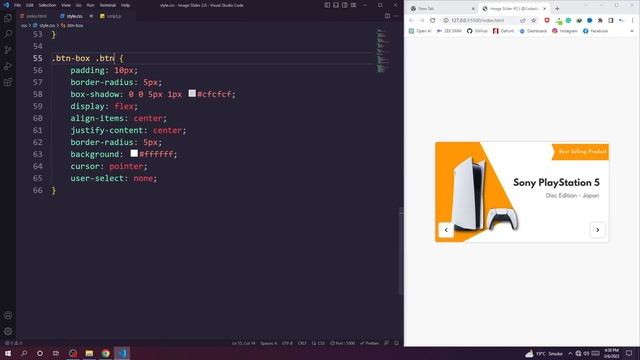The image size is (640, 360).
Task: Open the Chrome Extensions puzzle icon
Action: pos(600,20)
